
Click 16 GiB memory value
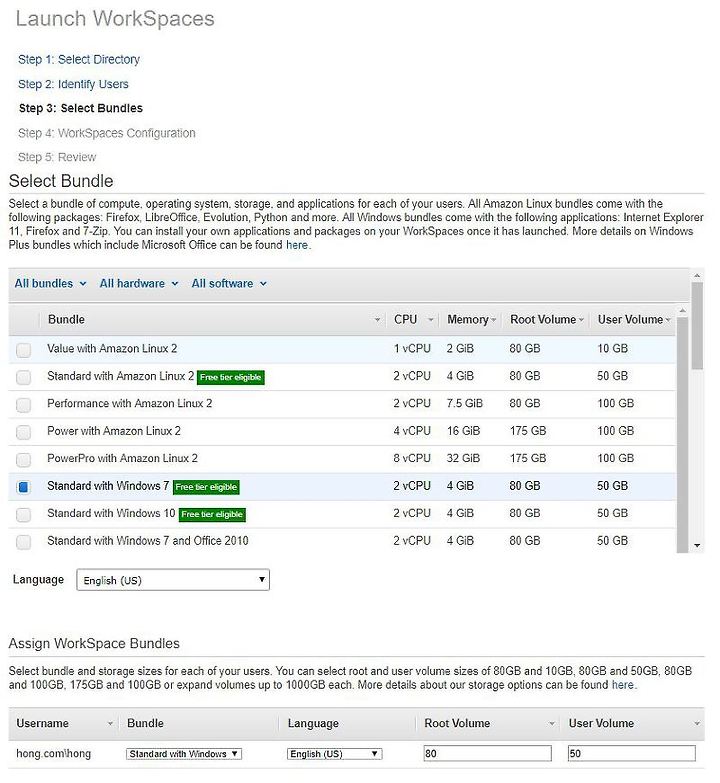pos(463,431)
